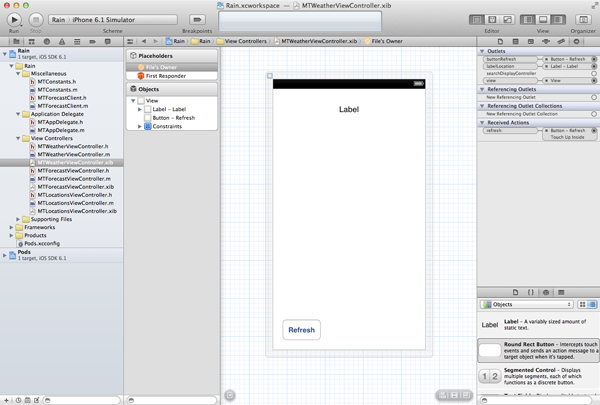
Task: Open the Objects library popup menu
Action: (527, 304)
